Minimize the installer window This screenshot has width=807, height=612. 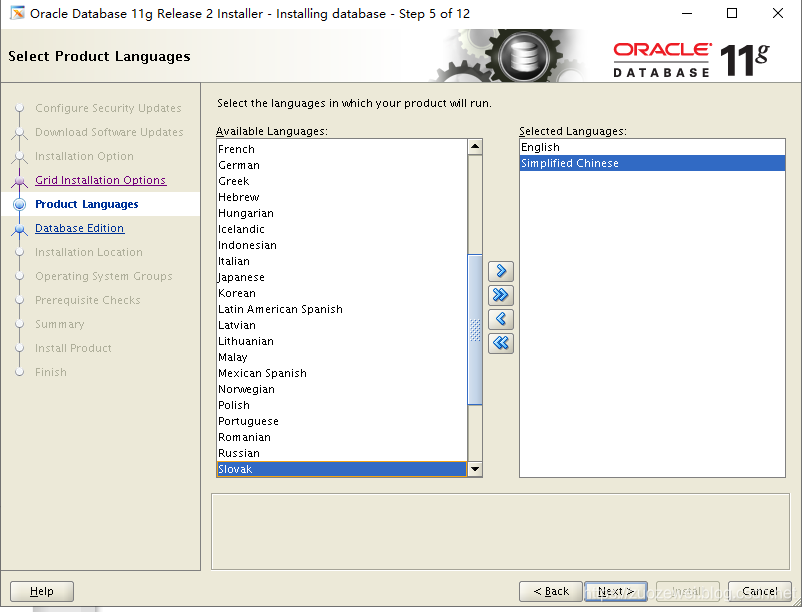(x=687, y=13)
